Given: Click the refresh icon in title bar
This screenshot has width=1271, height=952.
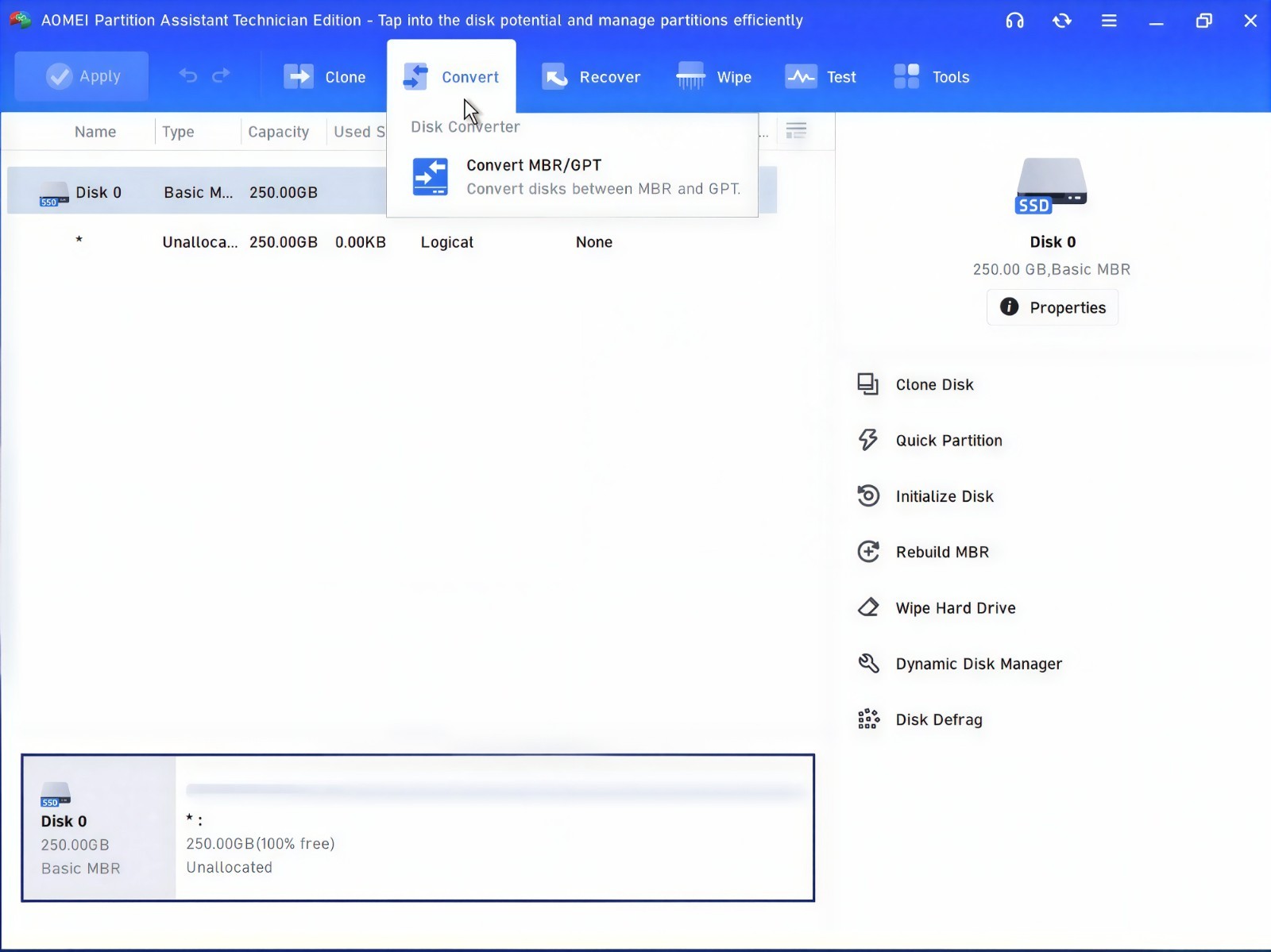Looking at the screenshot, I should 1062,21.
